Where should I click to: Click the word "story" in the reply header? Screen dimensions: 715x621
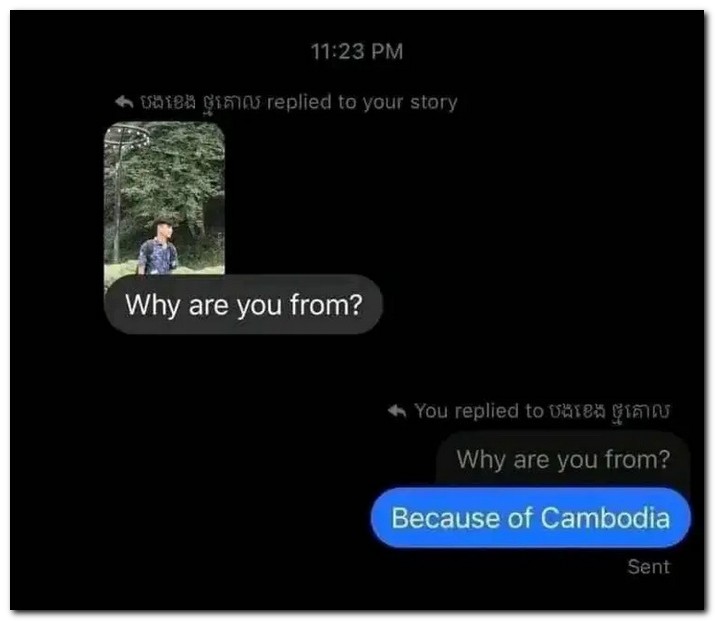coord(433,103)
